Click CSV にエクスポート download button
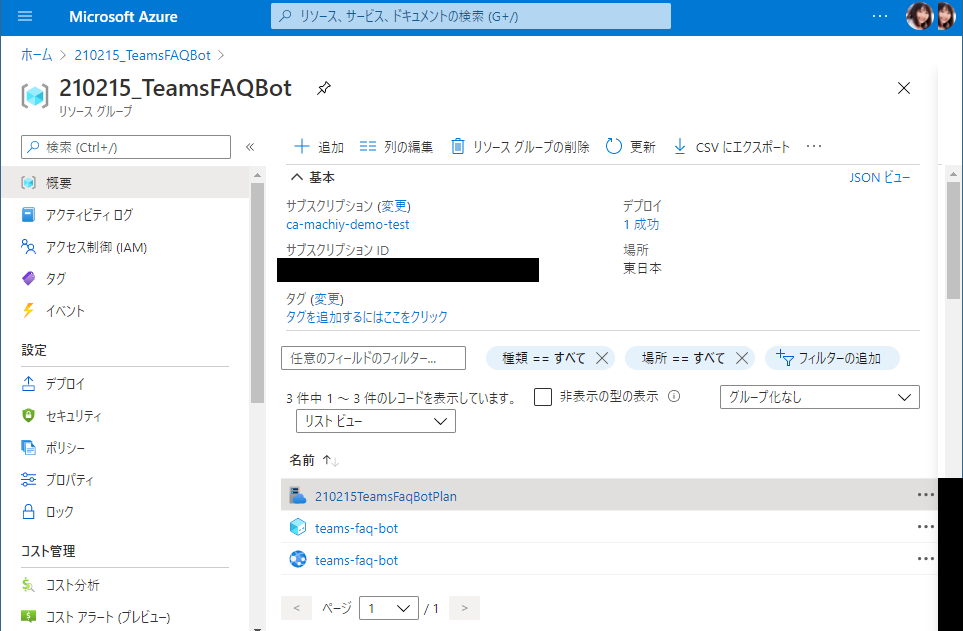 (x=732, y=146)
